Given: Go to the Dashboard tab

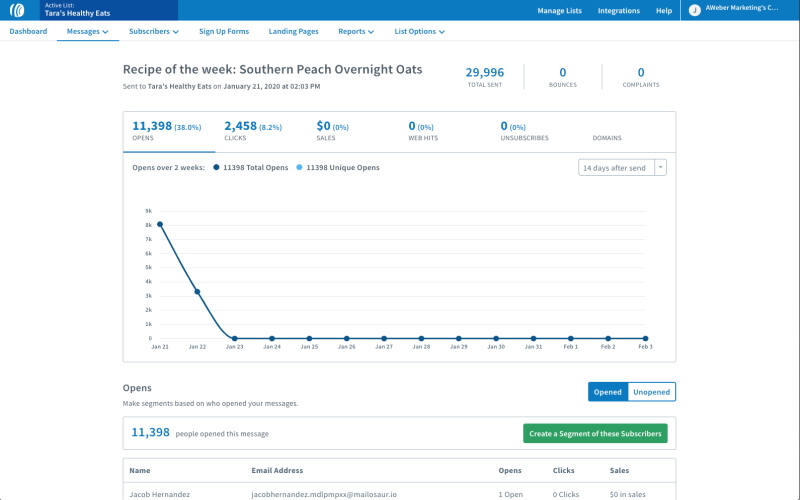Looking at the screenshot, I should [28, 32].
